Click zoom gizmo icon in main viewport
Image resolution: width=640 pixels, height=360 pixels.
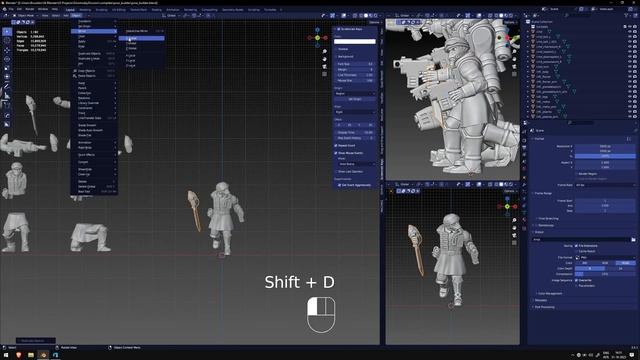click(324, 52)
